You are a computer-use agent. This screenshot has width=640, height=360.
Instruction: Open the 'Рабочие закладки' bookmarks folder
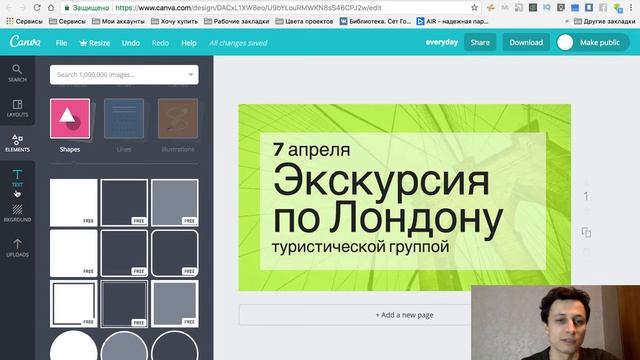(x=236, y=21)
